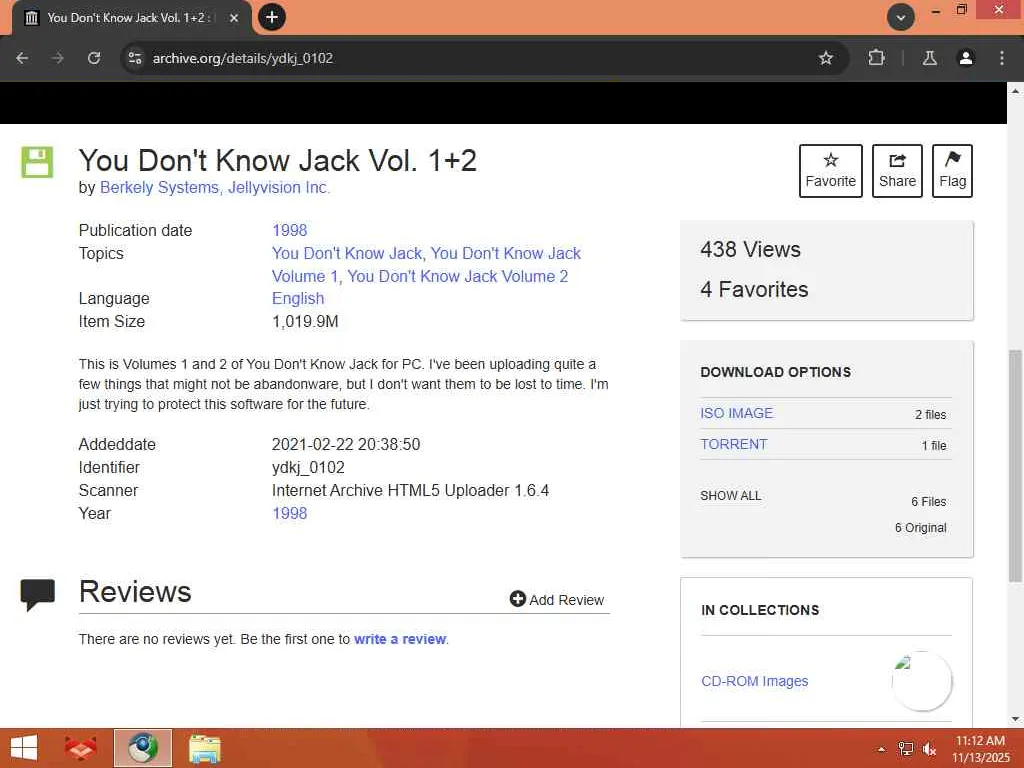Open the extensions puzzle icon
Image resolution: width=1024 pixels, height=768 pixels.
pyautogui.click(x=876, y=58)
